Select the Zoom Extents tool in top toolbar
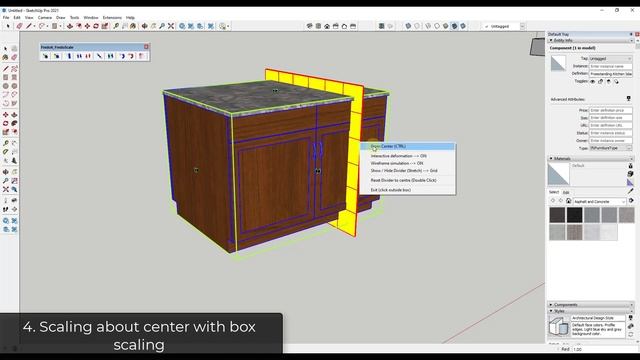640x360 pixels. coord(171,26)
